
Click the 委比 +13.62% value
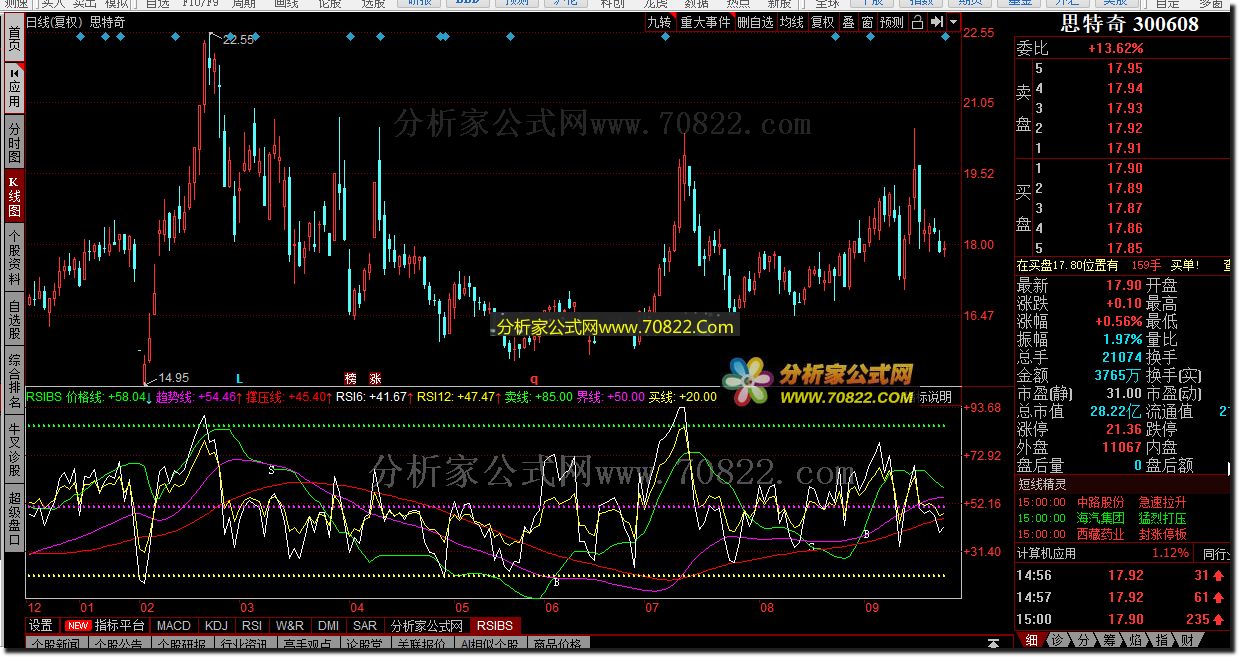click(1115, 48)
